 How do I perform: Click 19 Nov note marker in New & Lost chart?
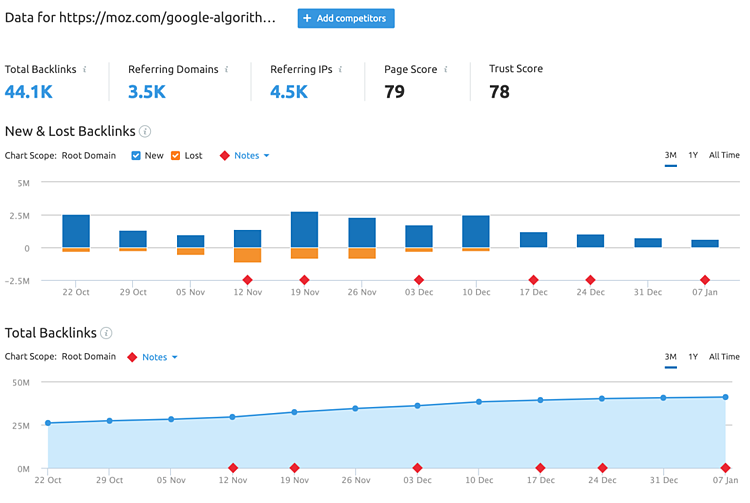click(304, 280)
